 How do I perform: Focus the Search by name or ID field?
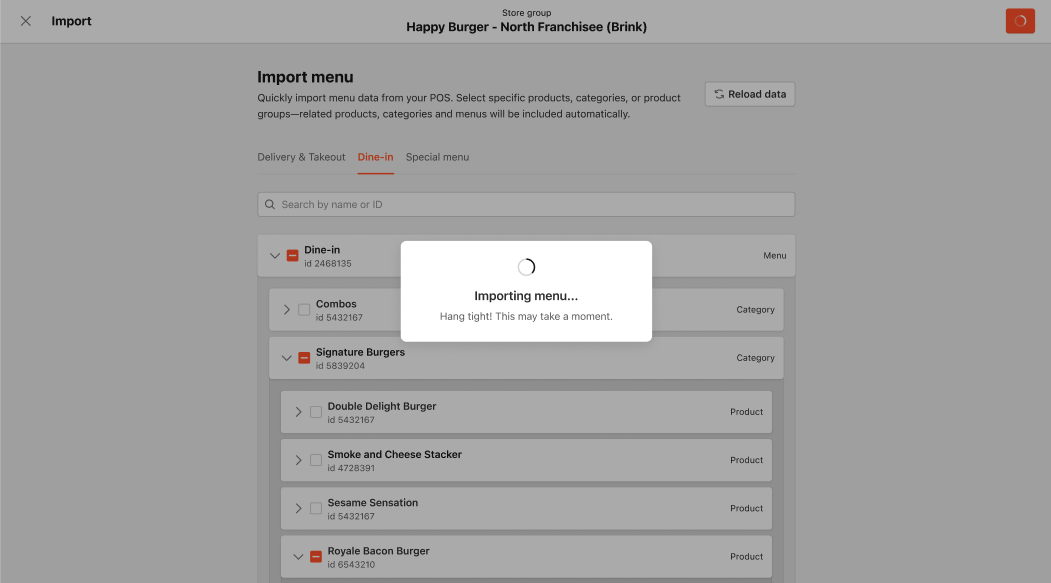point(526,204)
